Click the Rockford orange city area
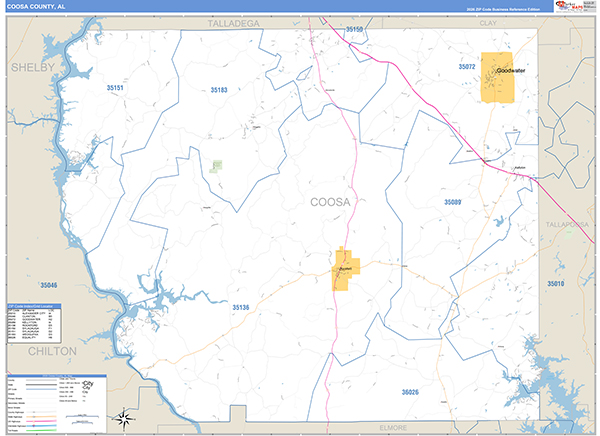Viewport: 600px width, 436px height. click(346, 270)
